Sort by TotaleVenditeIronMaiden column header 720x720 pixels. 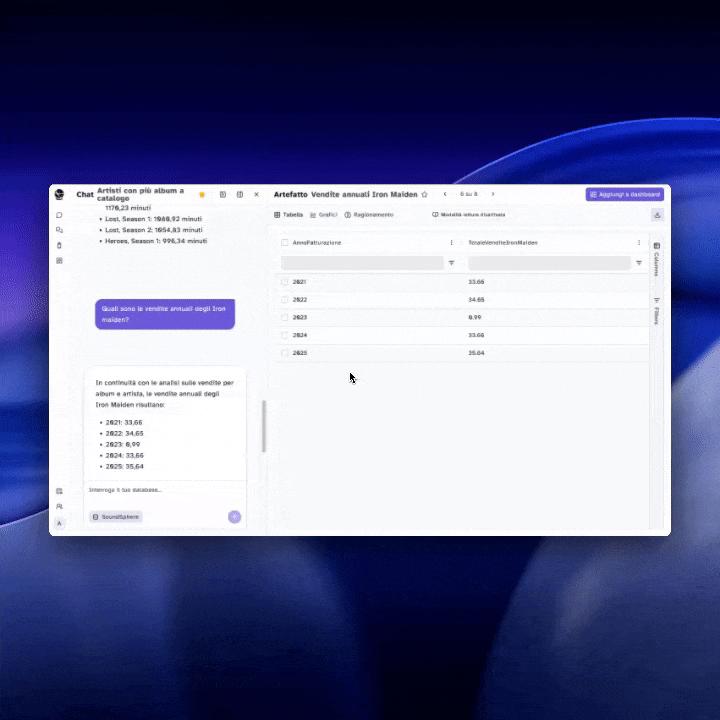pyautogui.click(x=503, y=242)
